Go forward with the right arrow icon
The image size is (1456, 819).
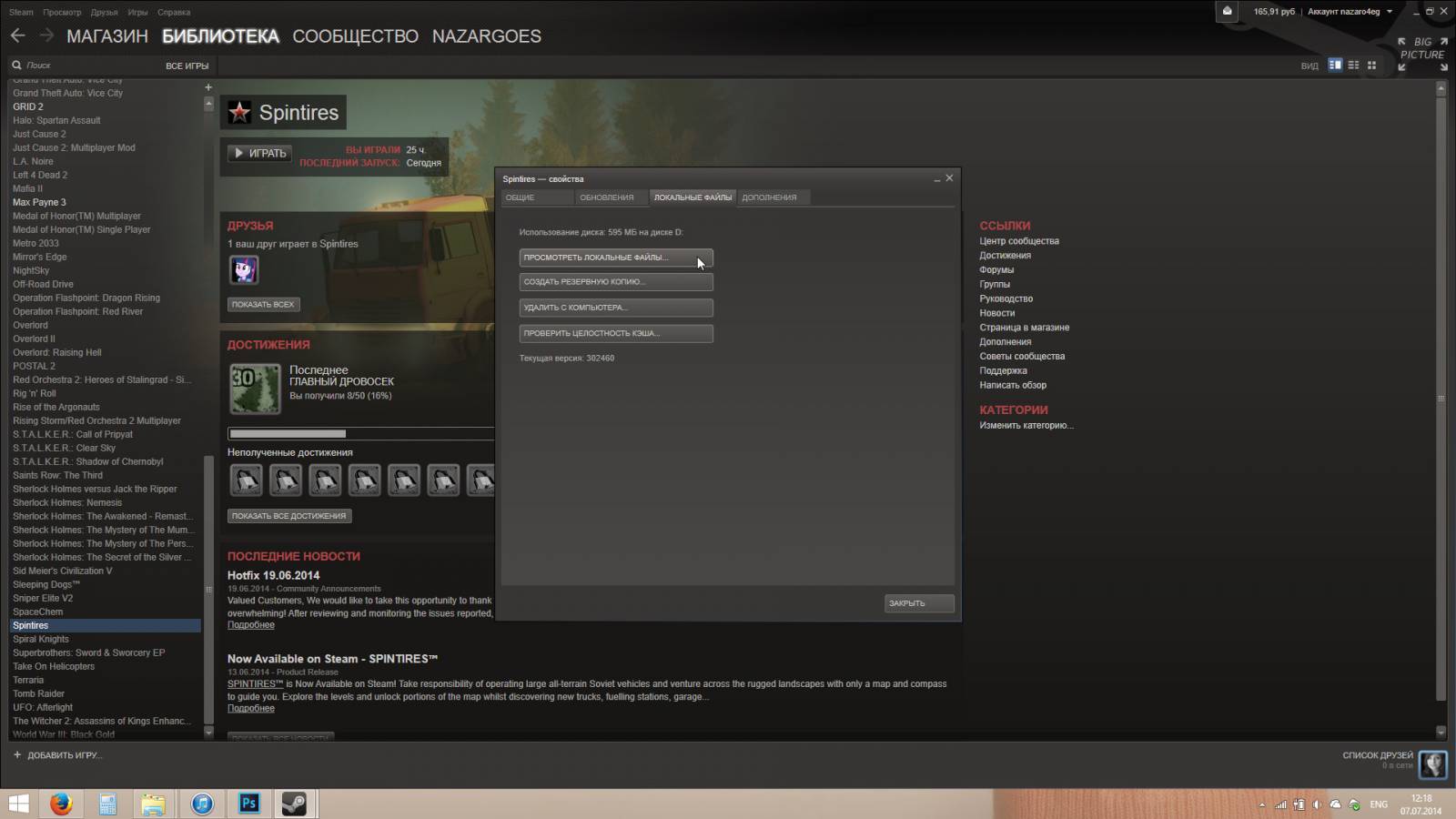[x=46, y=35]
